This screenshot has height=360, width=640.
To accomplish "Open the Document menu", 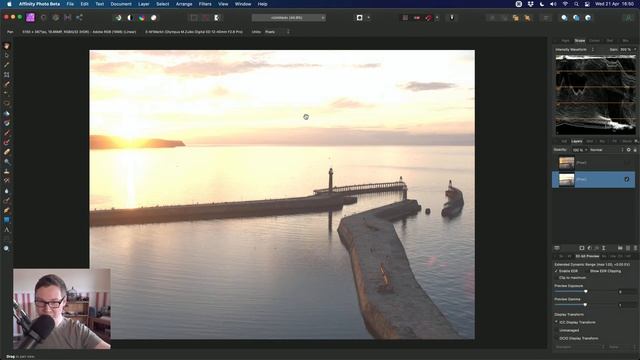I will tap(121, 4).
